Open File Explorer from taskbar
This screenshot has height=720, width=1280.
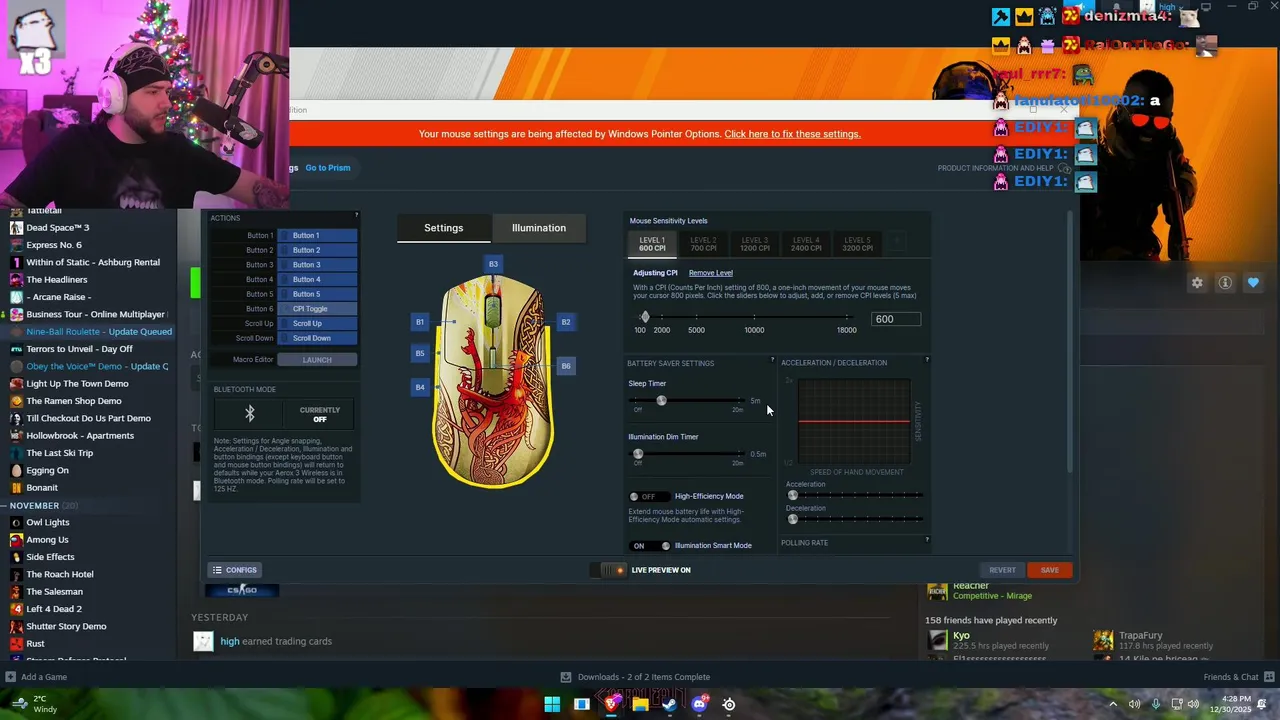640,704
